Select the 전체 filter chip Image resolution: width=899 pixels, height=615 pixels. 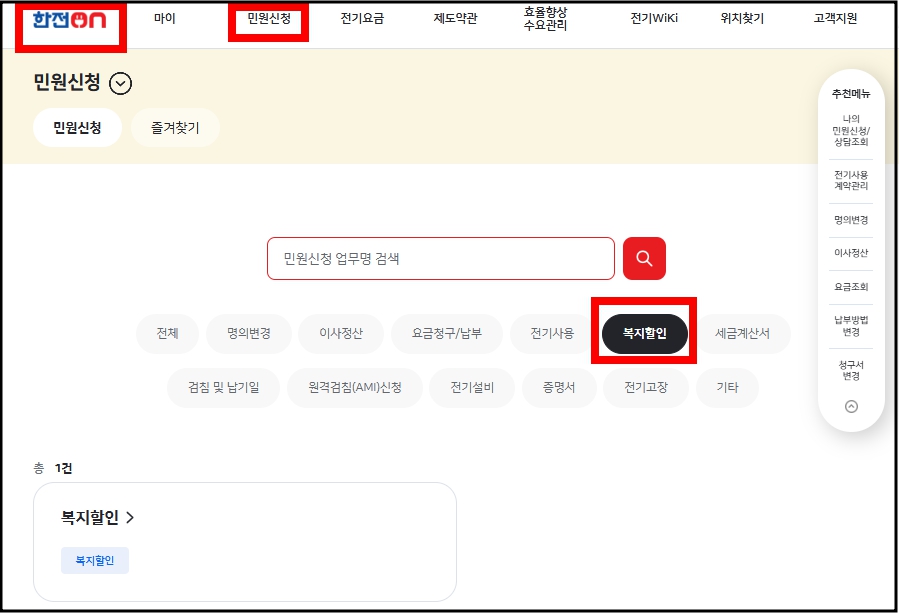pyautogui.click(x=166, y=334)
